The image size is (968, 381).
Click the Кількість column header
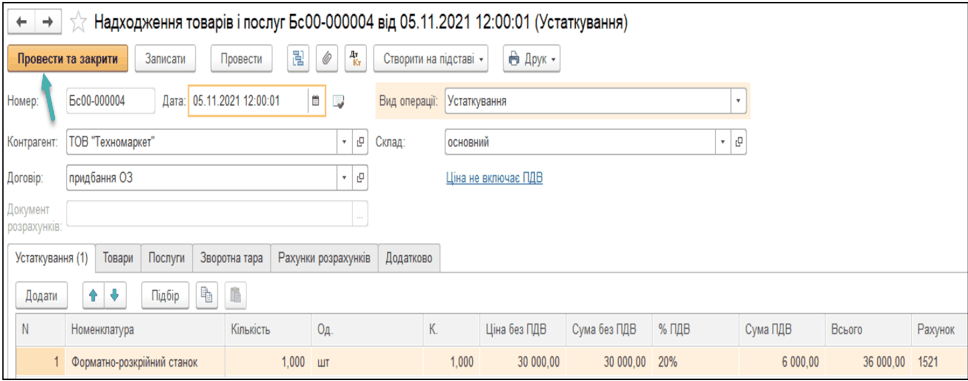point(269,330)
